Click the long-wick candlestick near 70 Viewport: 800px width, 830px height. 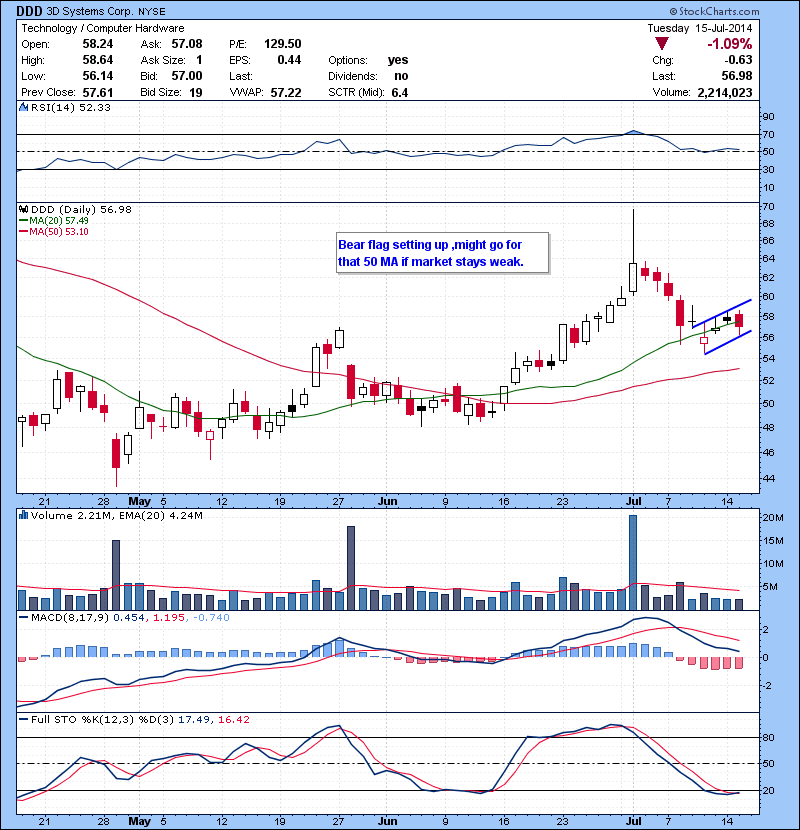[633, 252]
